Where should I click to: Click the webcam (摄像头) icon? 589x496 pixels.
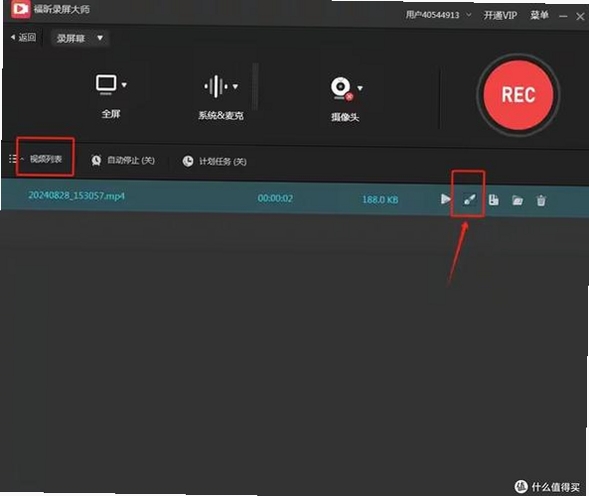click(x=342, y=89)
